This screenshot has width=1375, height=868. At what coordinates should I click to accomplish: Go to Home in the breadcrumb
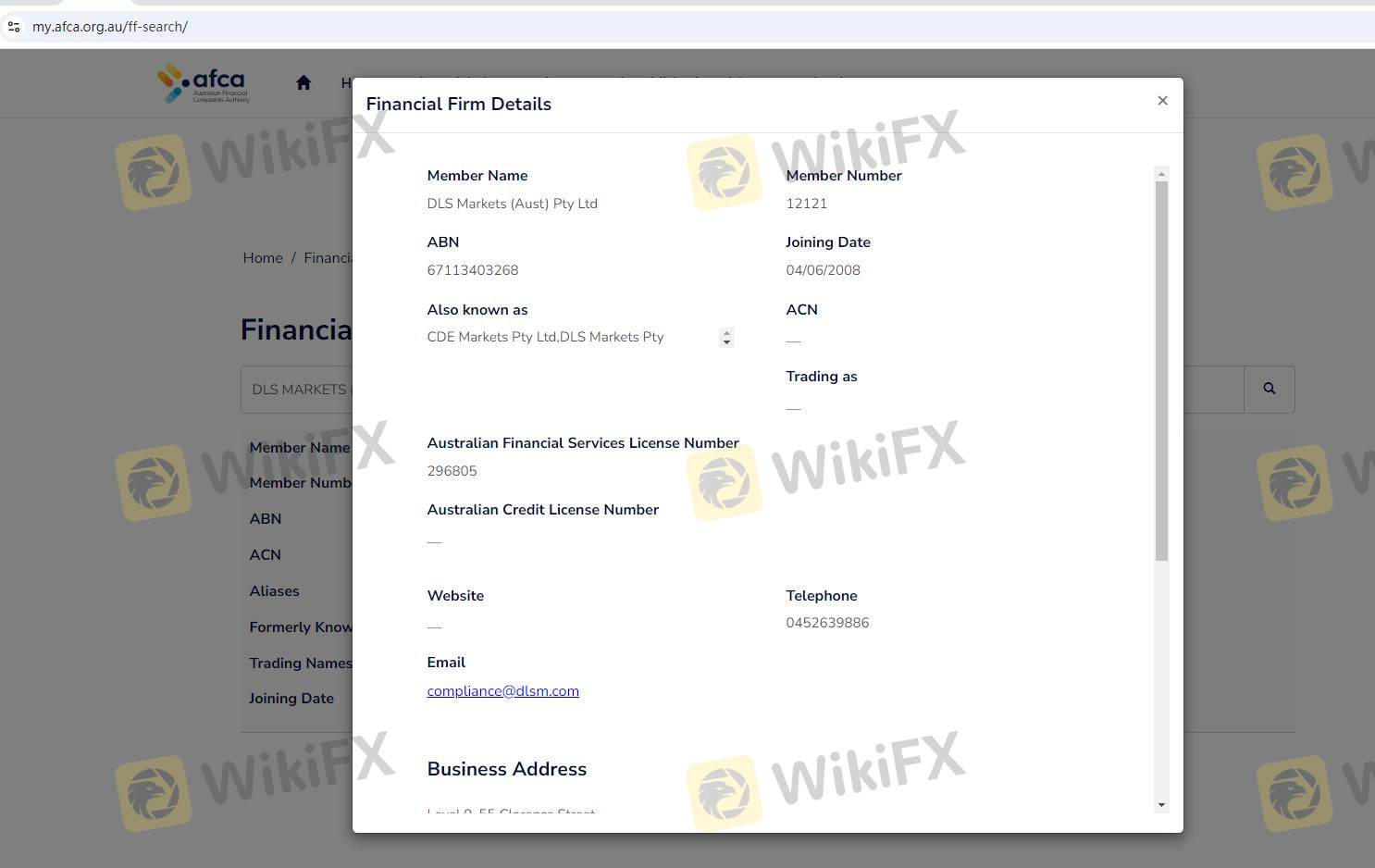tap(263, 258)
